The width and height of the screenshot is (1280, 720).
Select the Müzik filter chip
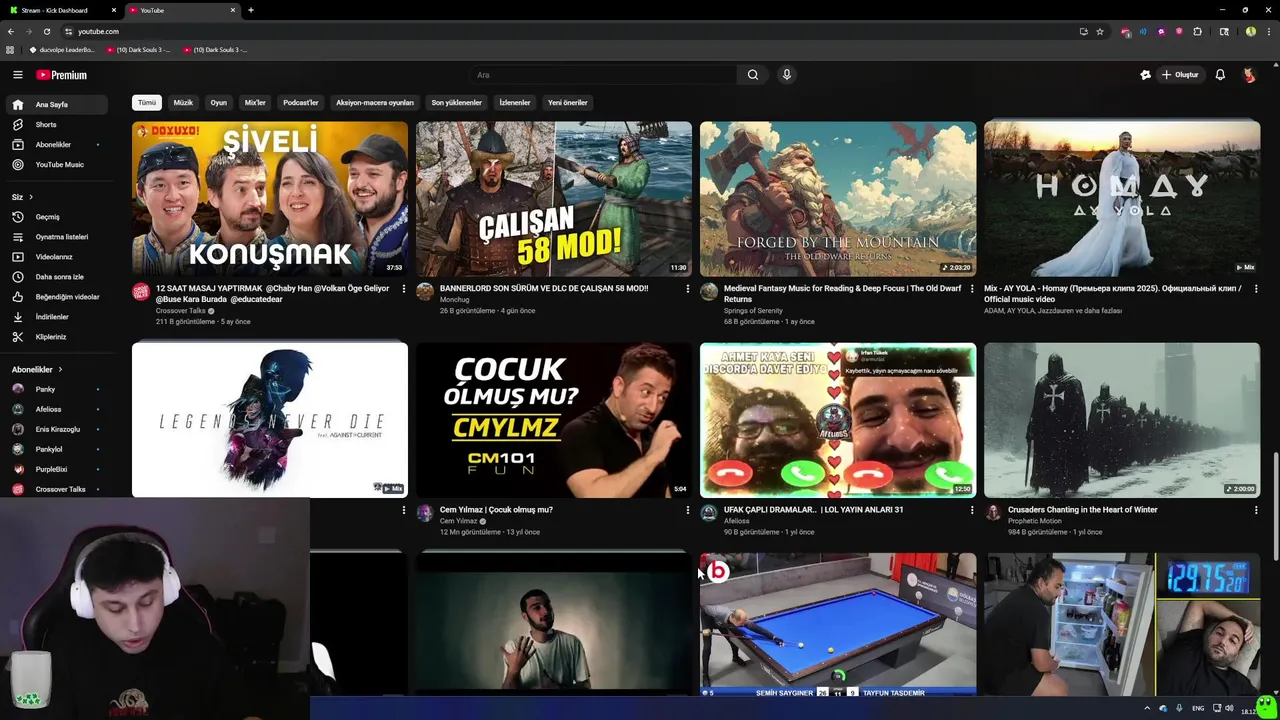183,102
